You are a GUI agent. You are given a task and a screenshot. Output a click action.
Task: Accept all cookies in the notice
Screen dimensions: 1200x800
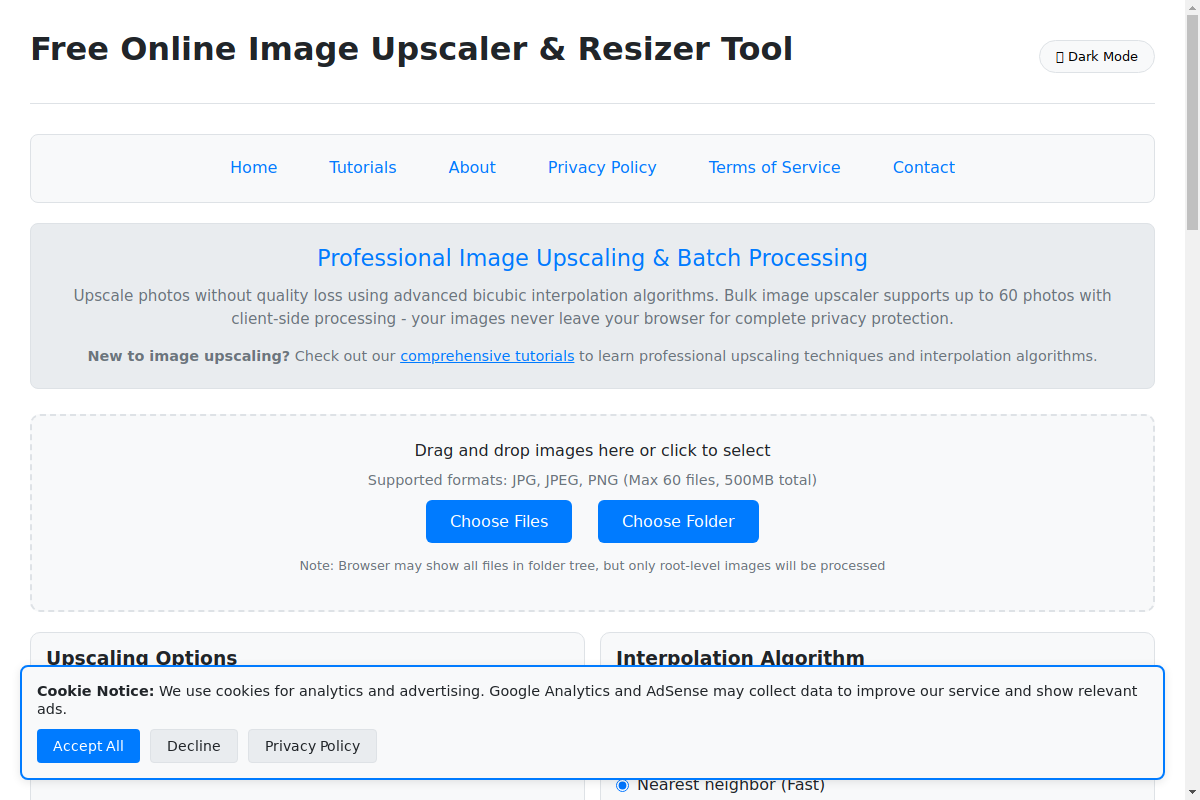[88, 746]
